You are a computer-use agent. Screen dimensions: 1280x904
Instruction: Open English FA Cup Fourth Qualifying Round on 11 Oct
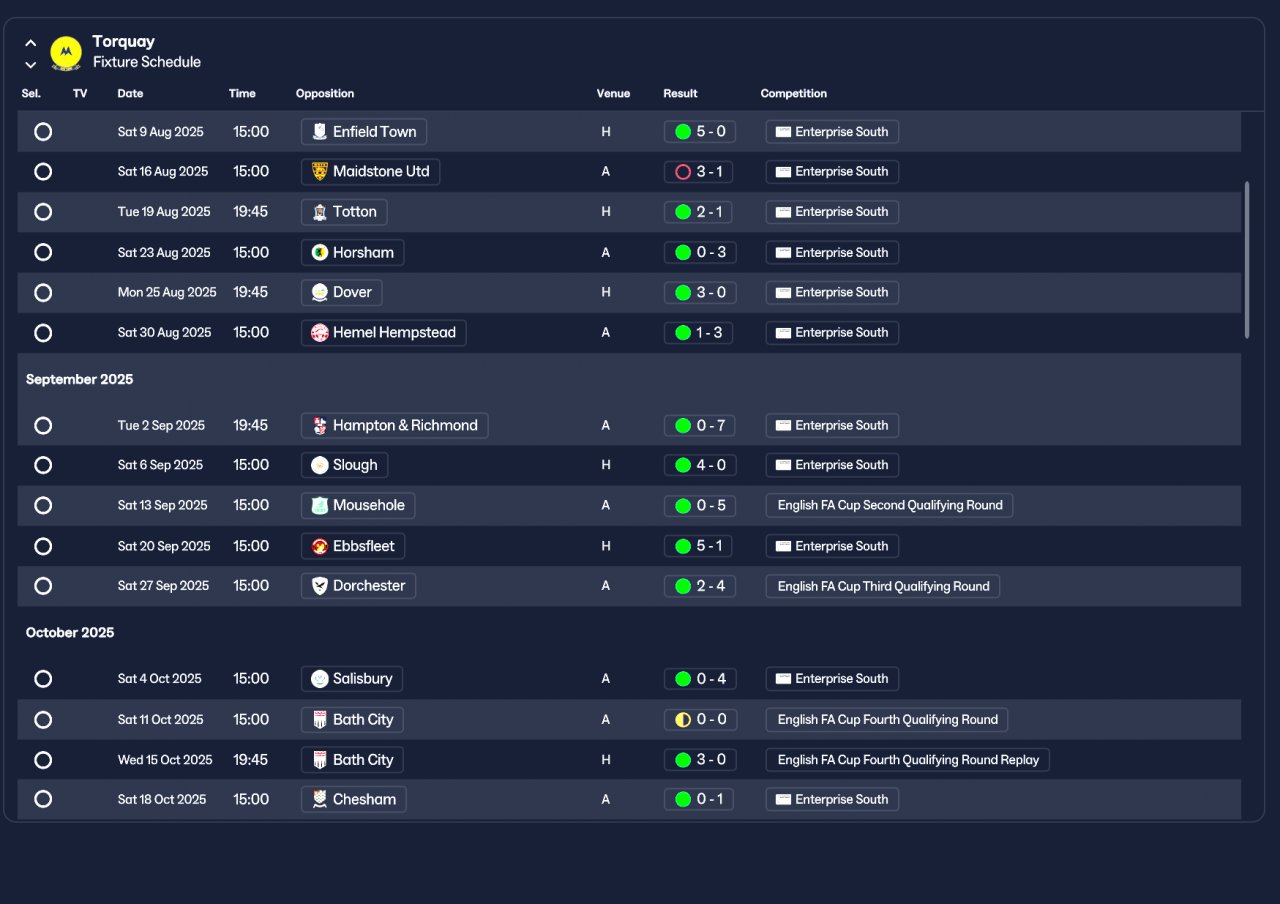click(x=887, y=719)
